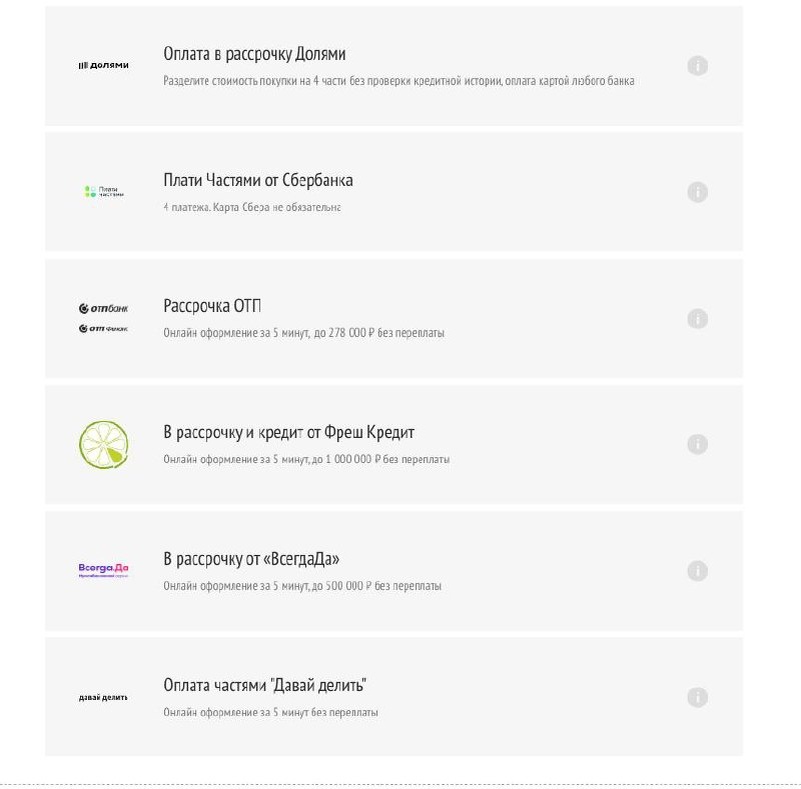Pick "В рассрочку и кредит от Фреш Кредит"
This screenshot has height=789, width=801.
coord(288,433)
